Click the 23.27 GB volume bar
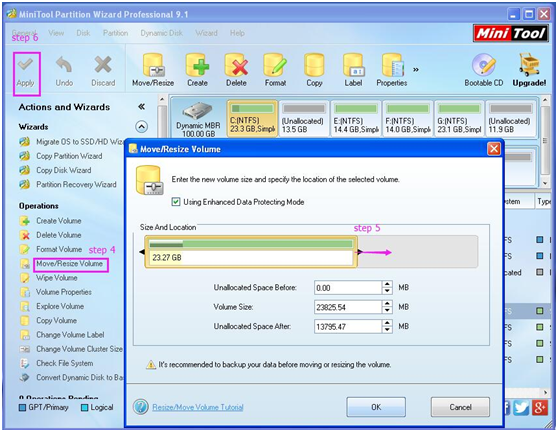 point(251,252)
